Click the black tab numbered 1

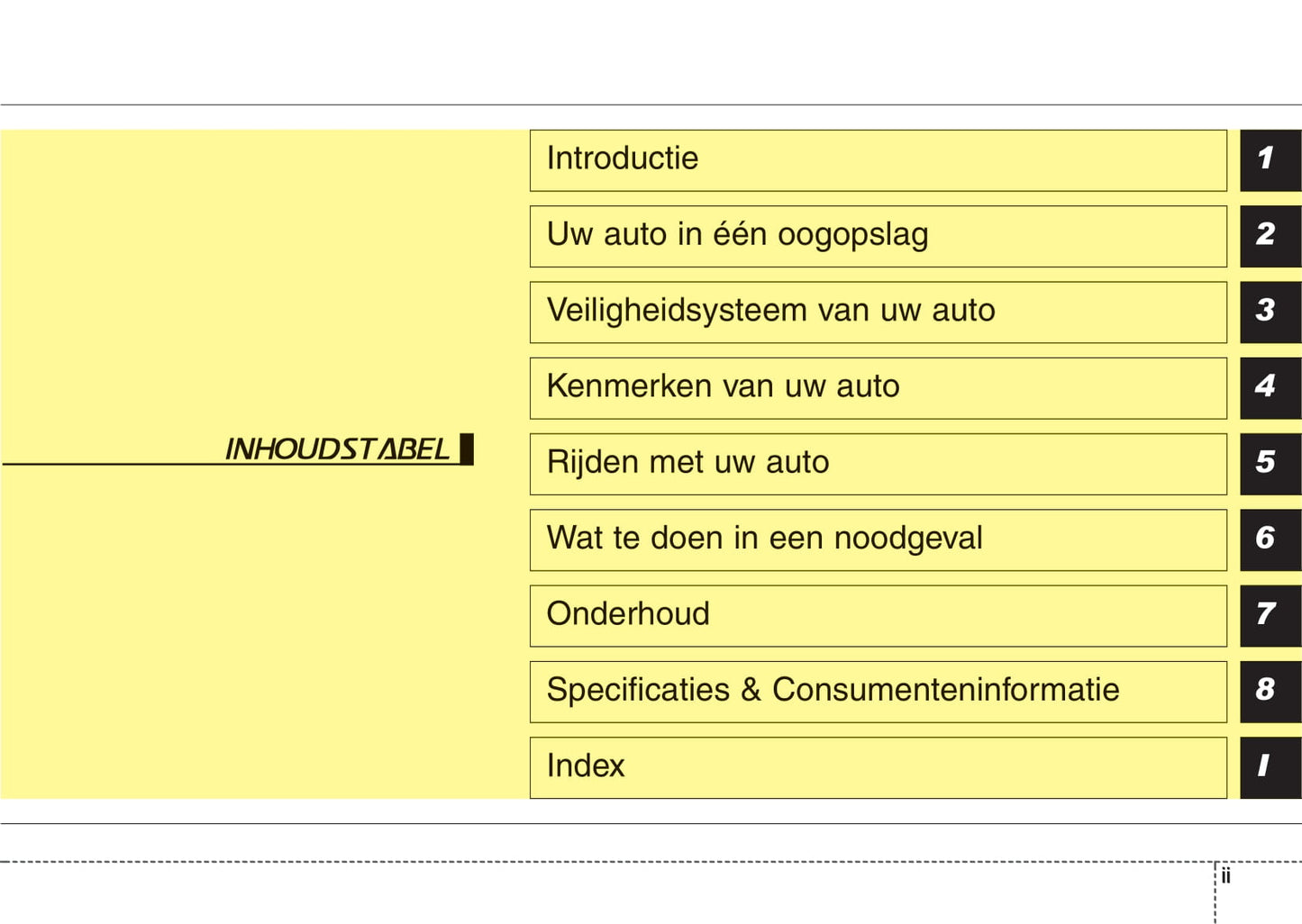1270,159
